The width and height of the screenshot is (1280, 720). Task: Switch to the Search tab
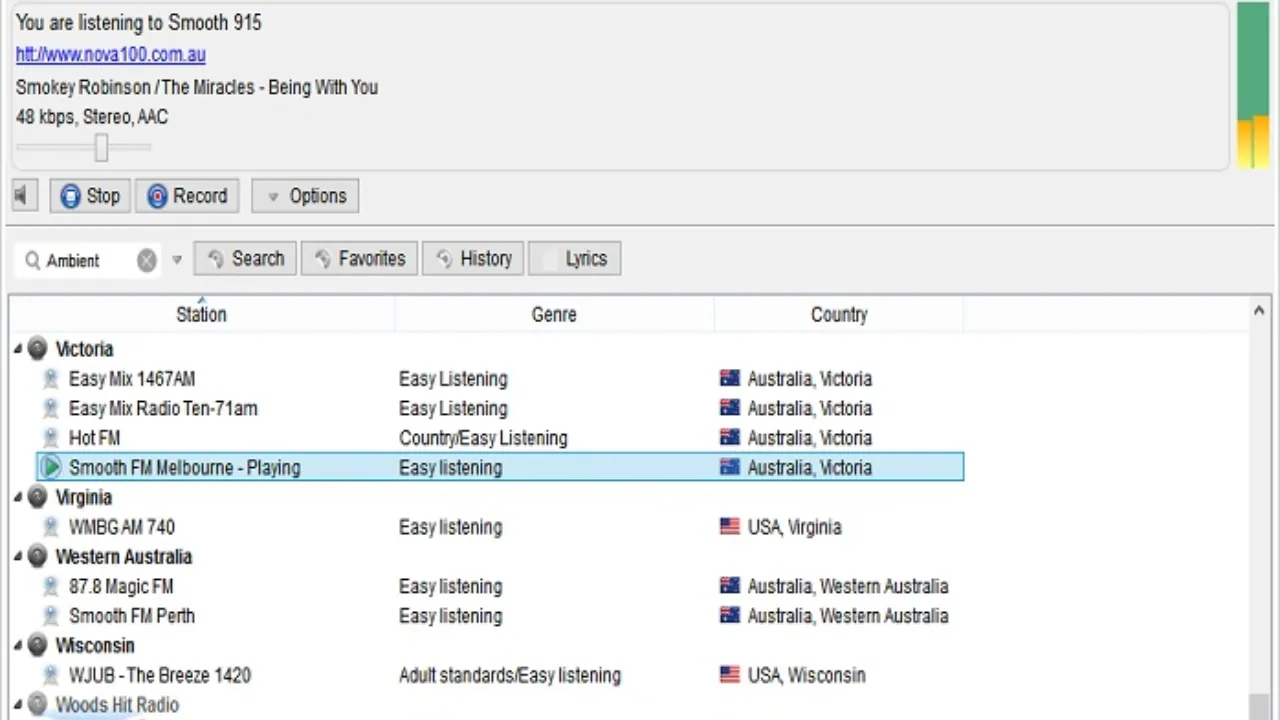coord(245,259)
